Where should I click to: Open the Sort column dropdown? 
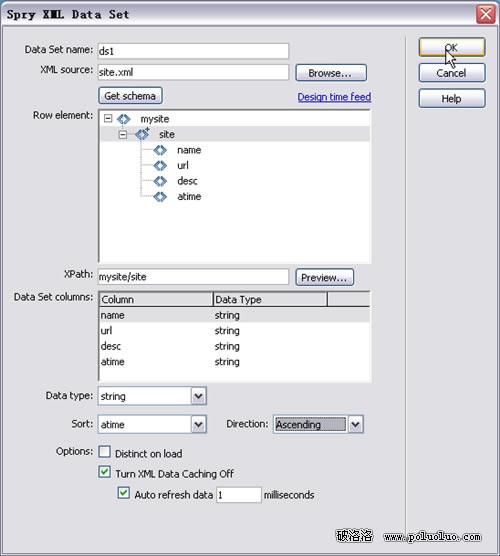pyautogui.click(x=199, y=424)
